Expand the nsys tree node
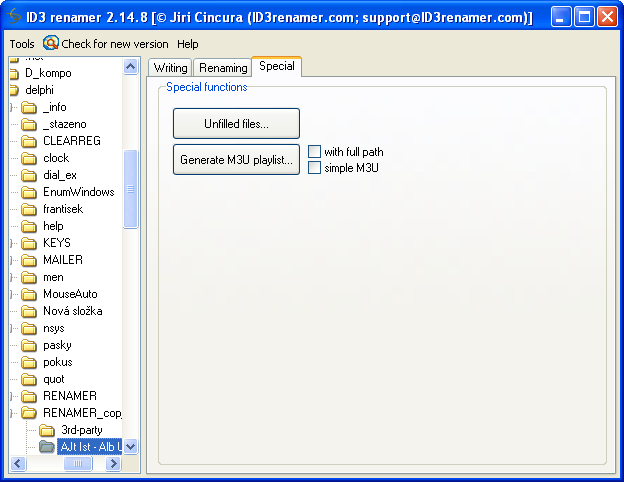The height and width of the screenshot is (482, 624). tap(12, 328)
